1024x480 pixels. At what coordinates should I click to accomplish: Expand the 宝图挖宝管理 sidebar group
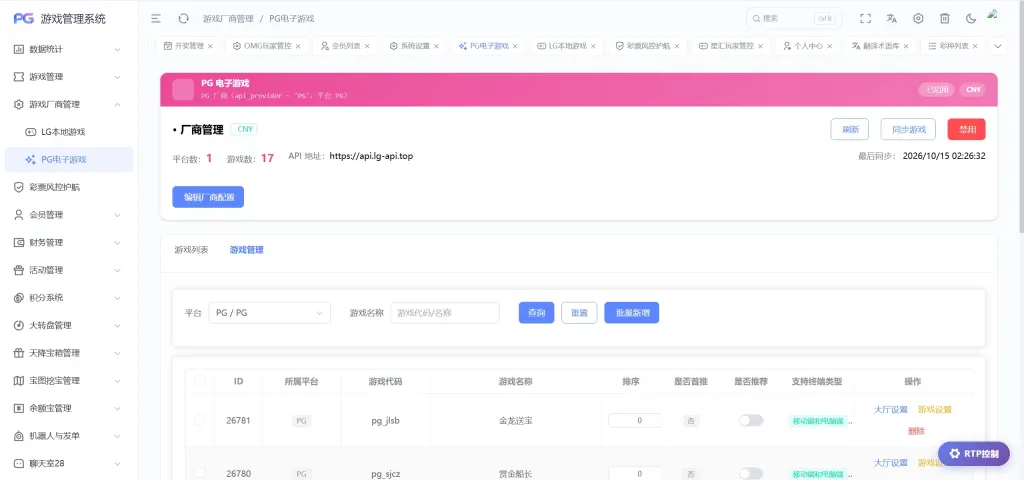coord(118,381)
